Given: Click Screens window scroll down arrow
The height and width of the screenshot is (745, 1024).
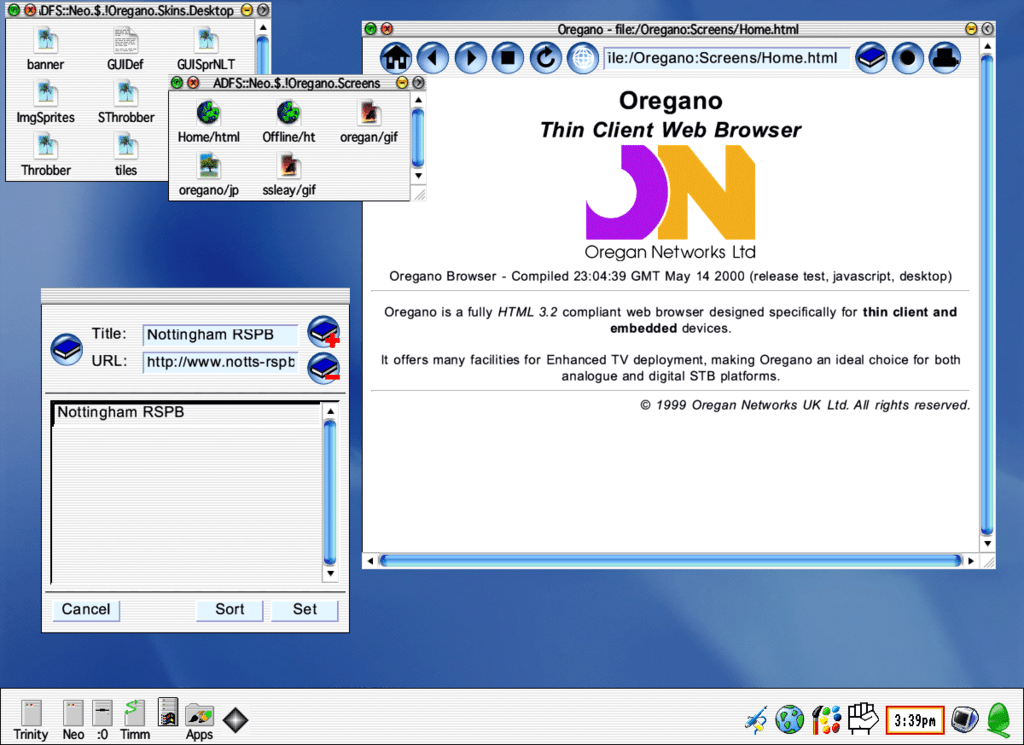Looking at the screenshot, I should pos(419,176).
